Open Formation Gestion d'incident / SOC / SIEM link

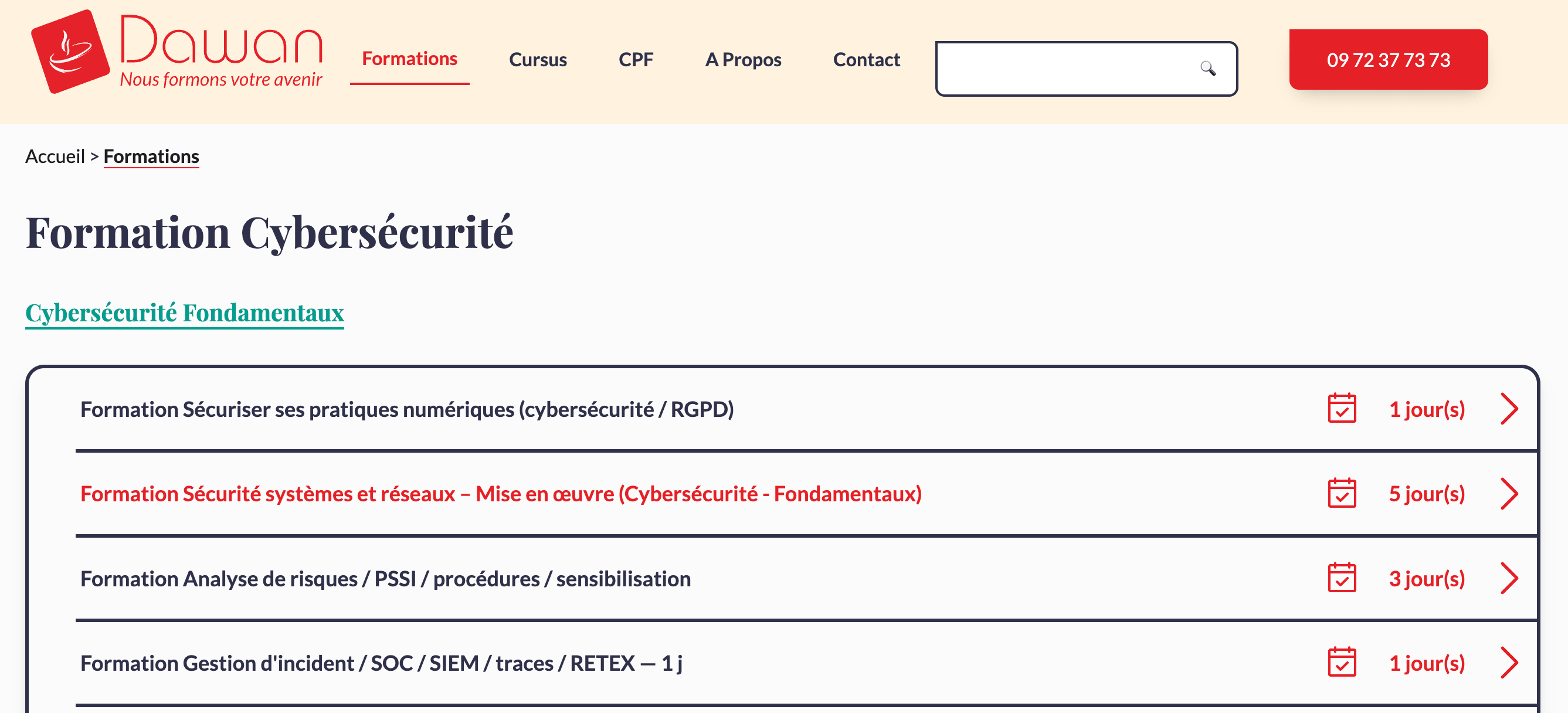click(381, 663)
